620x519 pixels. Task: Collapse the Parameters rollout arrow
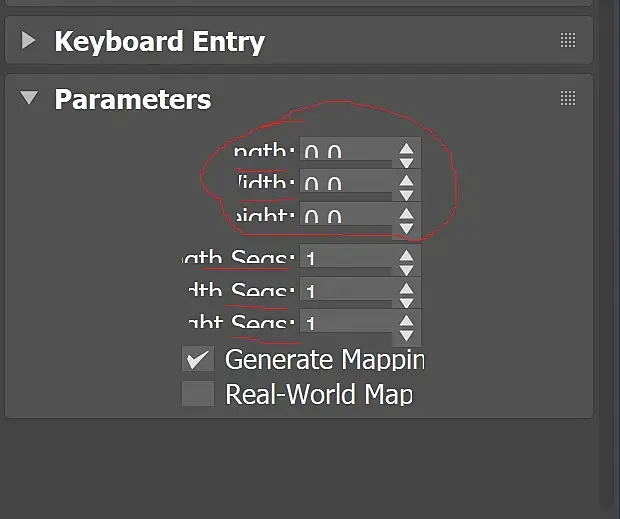pyautogui.click(x=29, y=98)
